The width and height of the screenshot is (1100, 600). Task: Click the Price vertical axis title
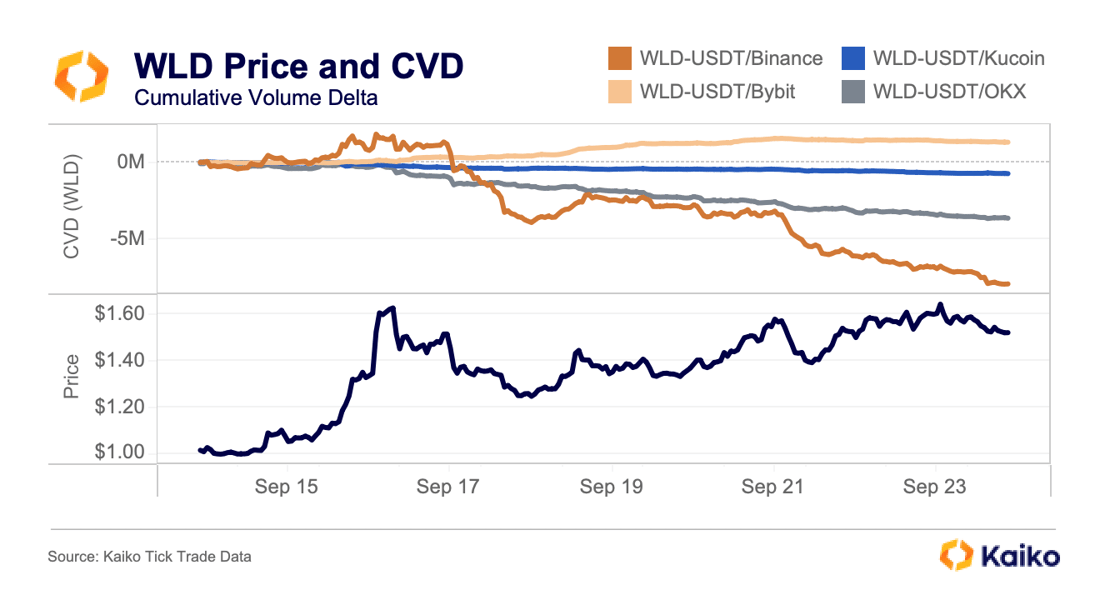tap(71, 377)
